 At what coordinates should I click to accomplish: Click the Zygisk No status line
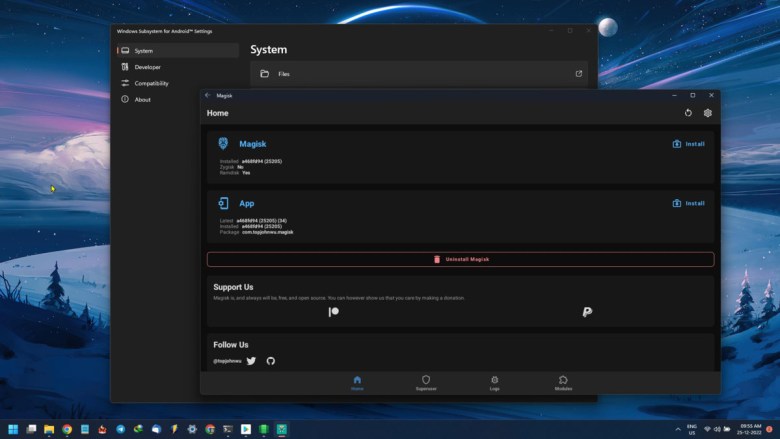point(232,167)
